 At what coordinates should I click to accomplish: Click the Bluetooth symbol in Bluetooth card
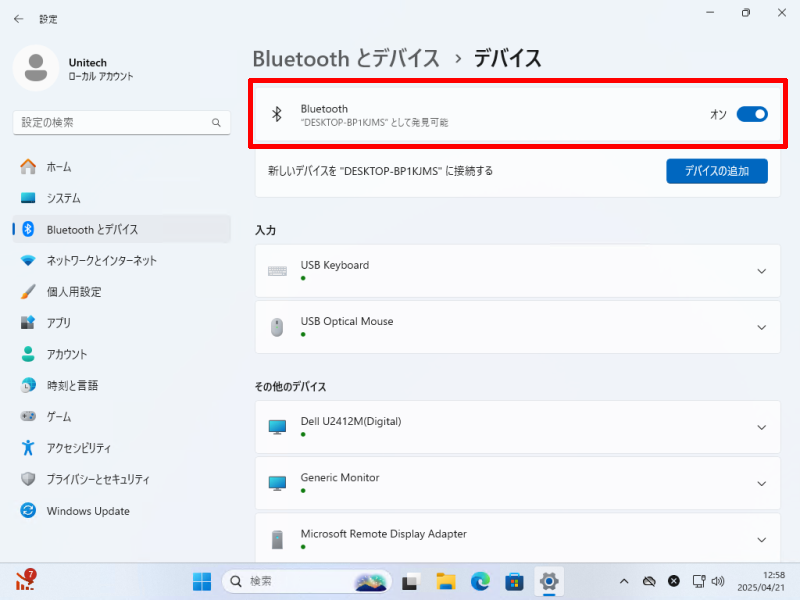click(x=277, y=114)
